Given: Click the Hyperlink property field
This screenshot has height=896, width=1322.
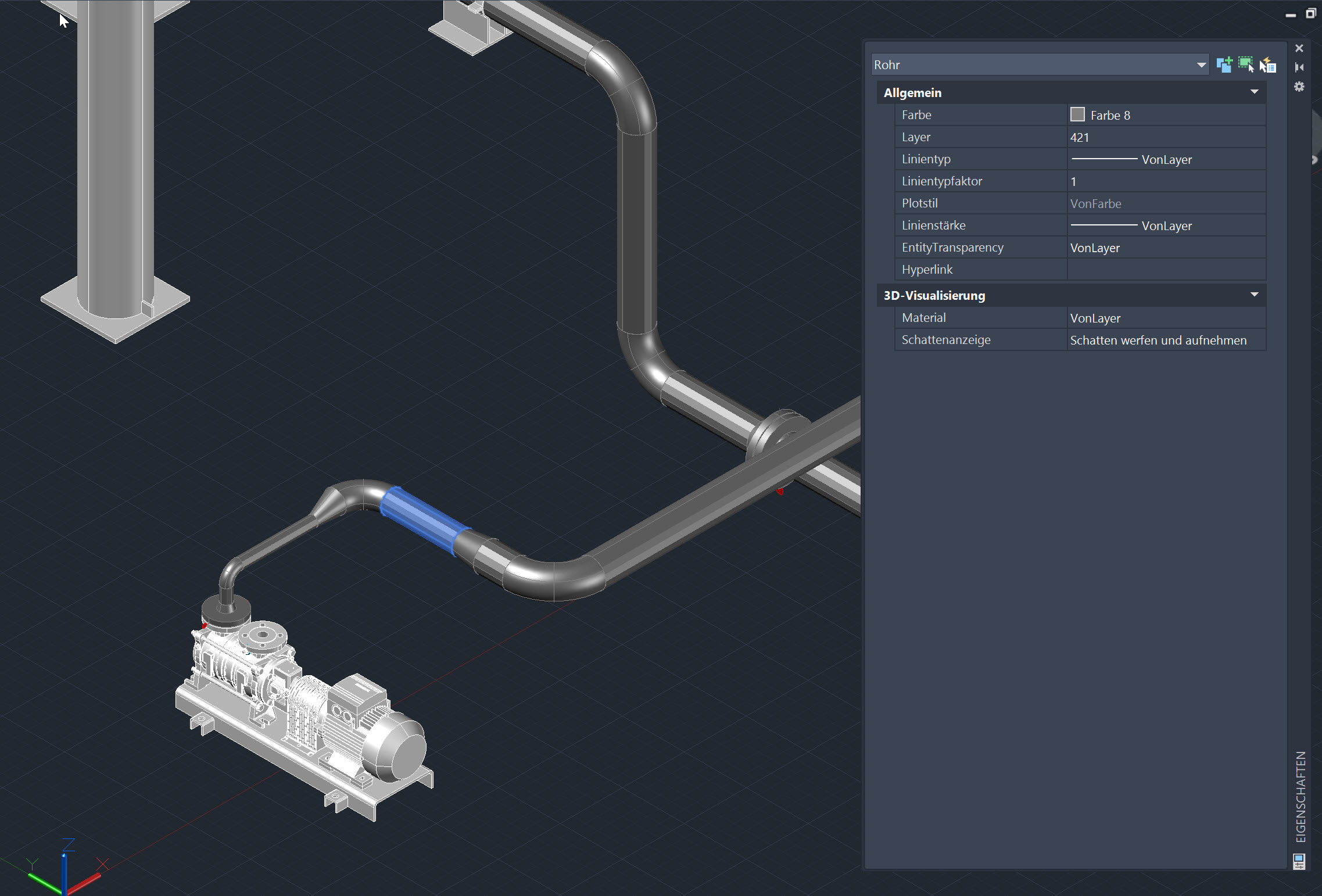Looking at the screenshot, I should click(1165, 269).
